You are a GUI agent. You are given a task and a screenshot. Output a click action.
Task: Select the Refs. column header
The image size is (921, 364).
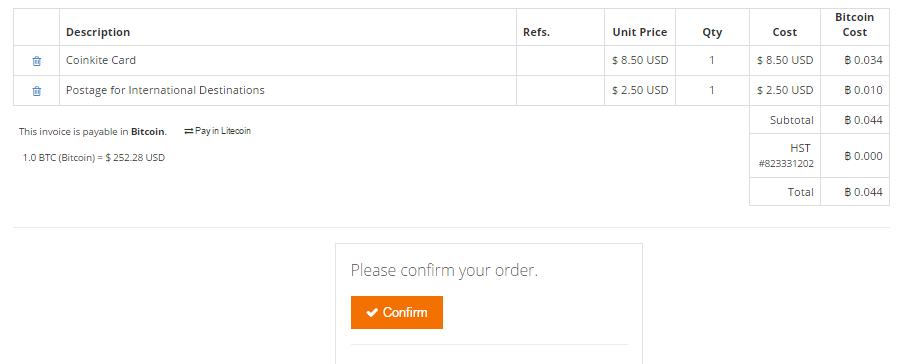(536, 32)
